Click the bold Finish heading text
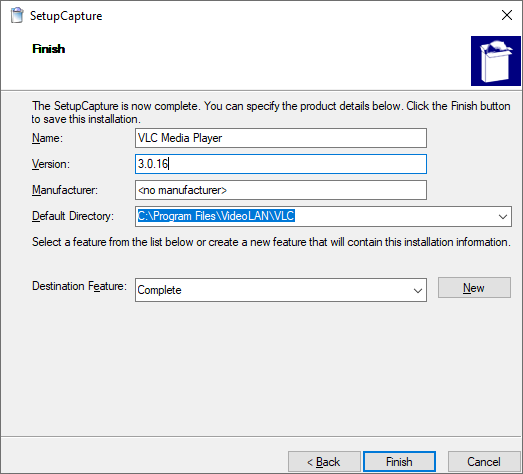This screenshot has height=474, width=523. click(48, 49)
